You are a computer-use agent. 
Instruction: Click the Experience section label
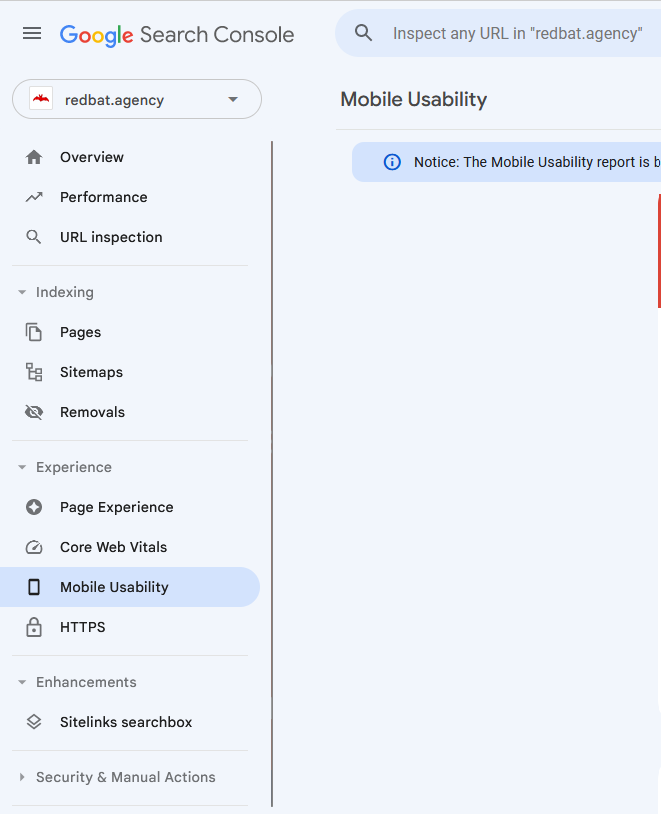click(74, 467)
